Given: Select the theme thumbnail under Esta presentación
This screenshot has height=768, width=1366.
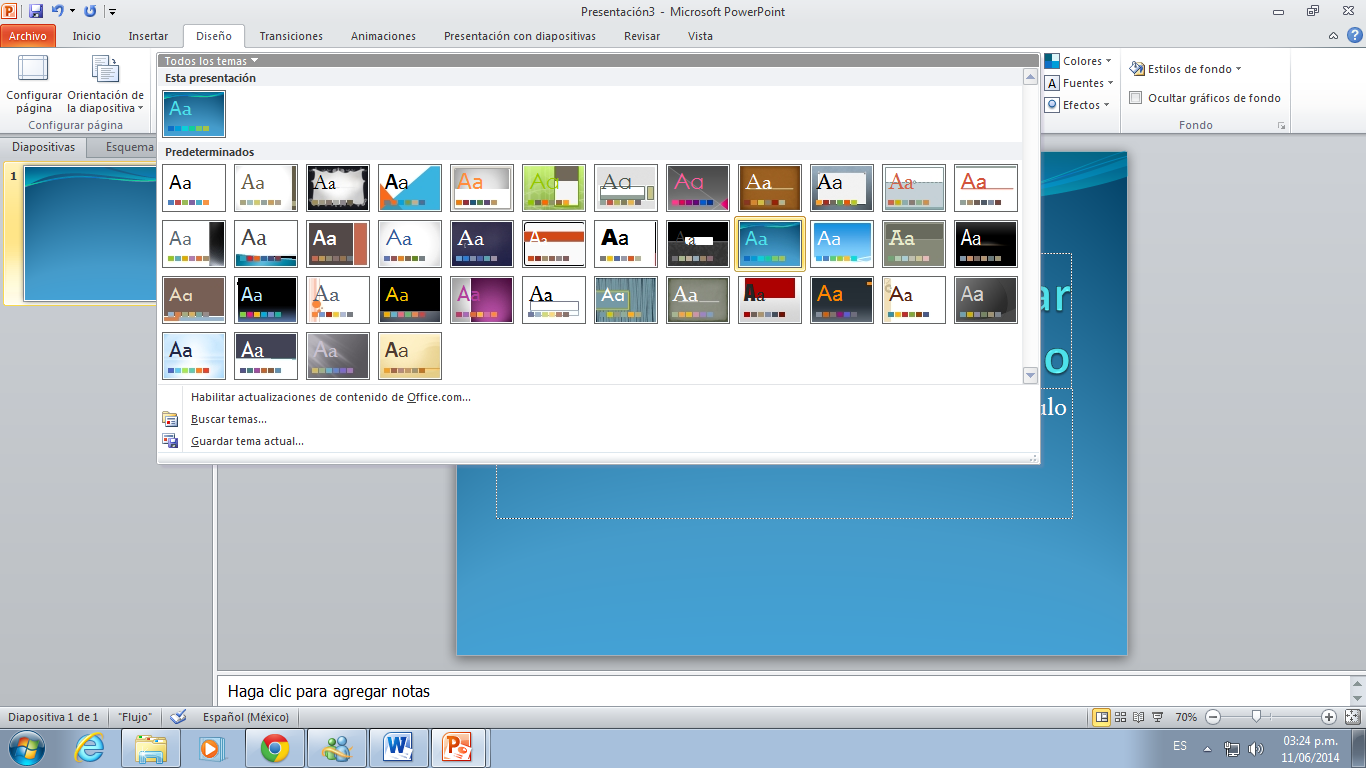Looking at the screenshot, I should point(194,113).
